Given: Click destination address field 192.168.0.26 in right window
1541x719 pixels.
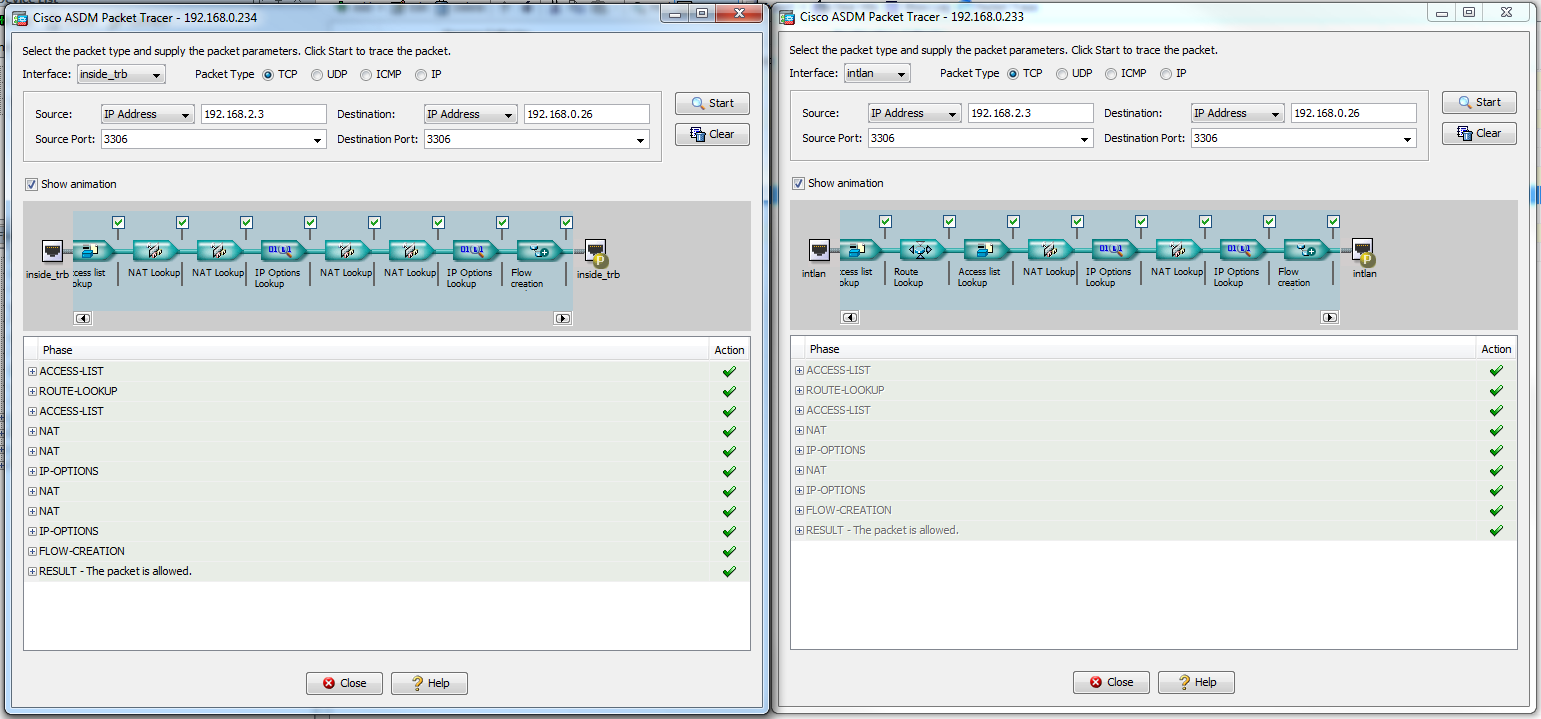Looking at the screenshot, I should [1354, 113].
